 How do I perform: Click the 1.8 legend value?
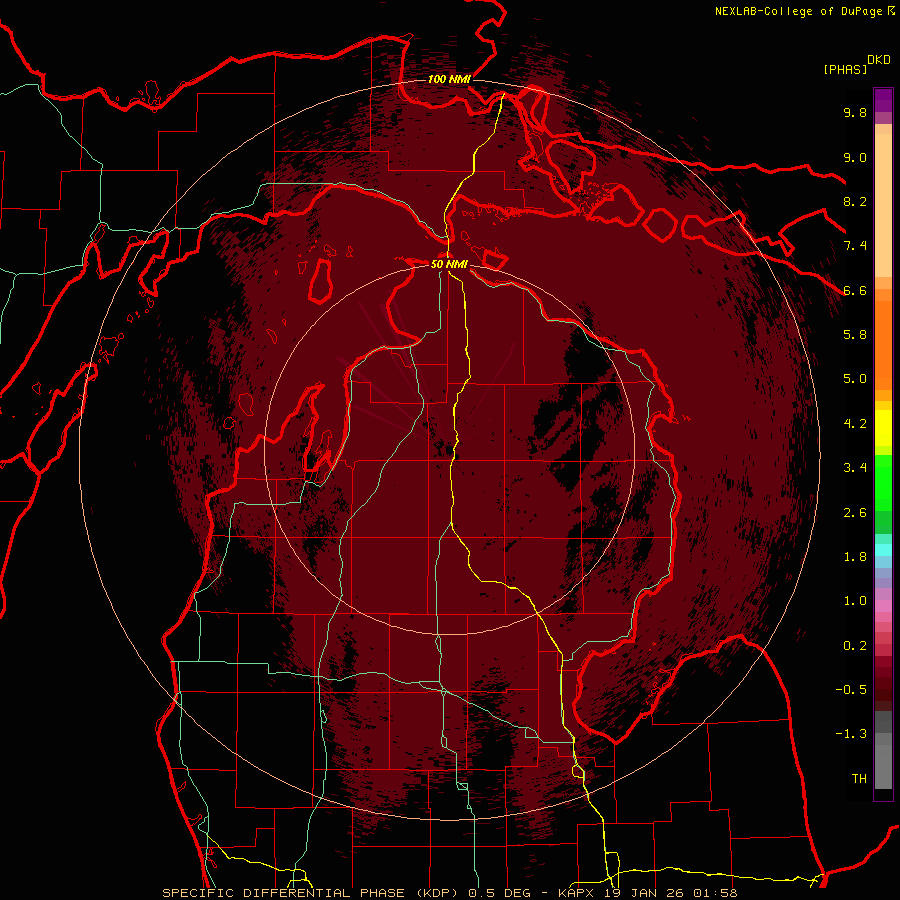click(x=855, y=557)
